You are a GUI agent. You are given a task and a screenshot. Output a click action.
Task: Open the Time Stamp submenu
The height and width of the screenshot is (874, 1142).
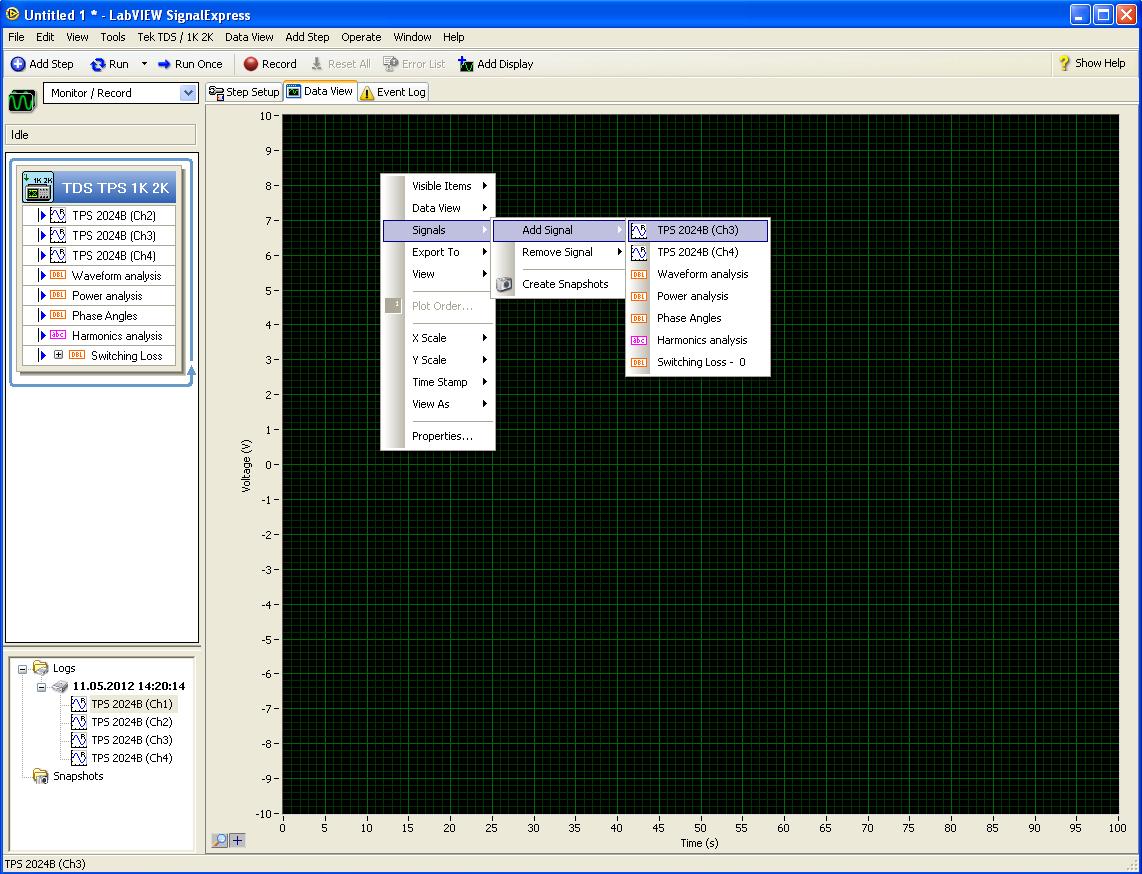(438, 382)
